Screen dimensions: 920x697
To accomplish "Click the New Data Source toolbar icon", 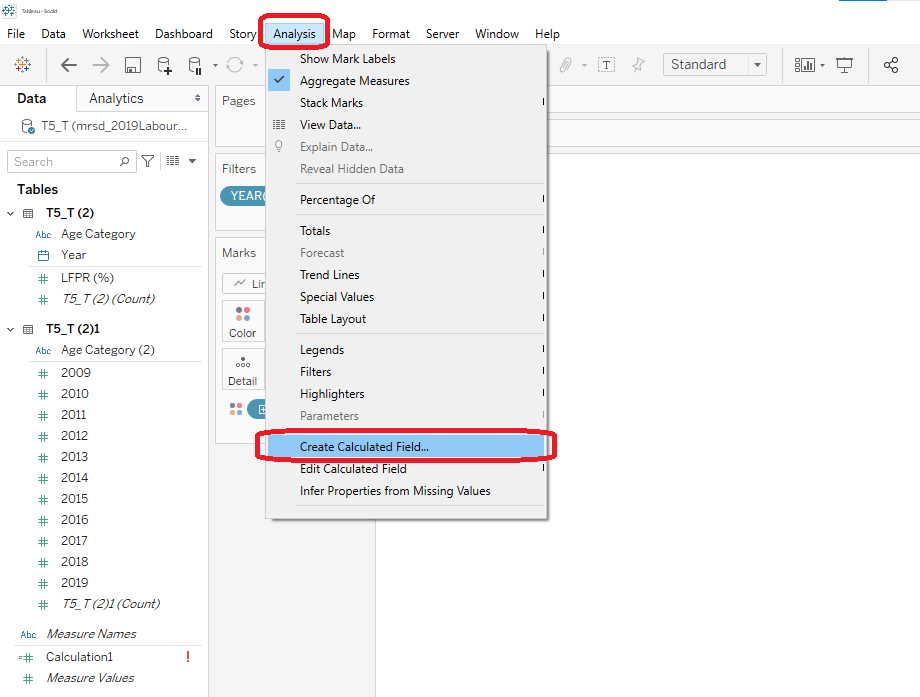I will click(164, 64).
